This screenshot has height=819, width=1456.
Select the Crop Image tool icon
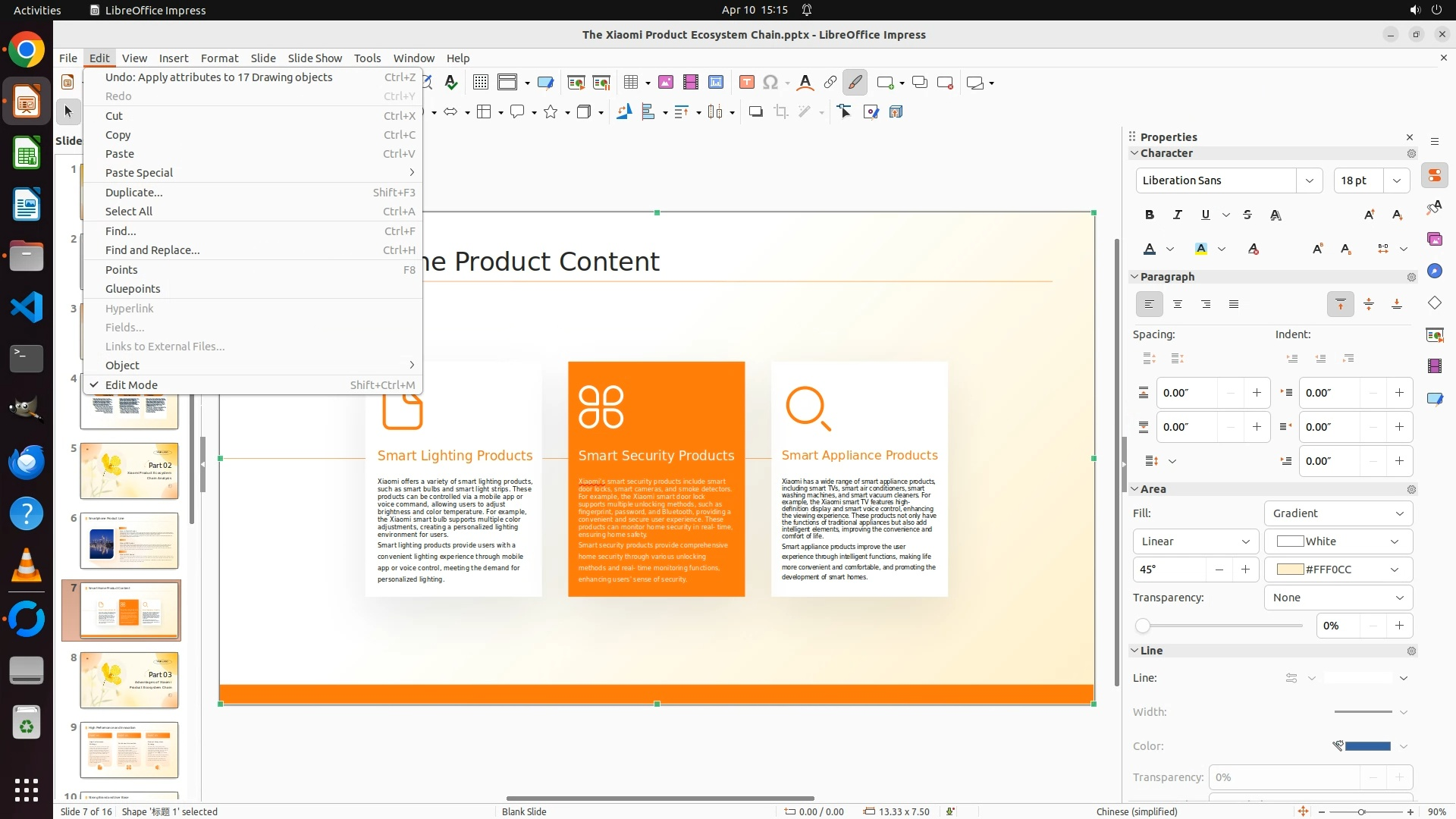click(x=781, y=112)
